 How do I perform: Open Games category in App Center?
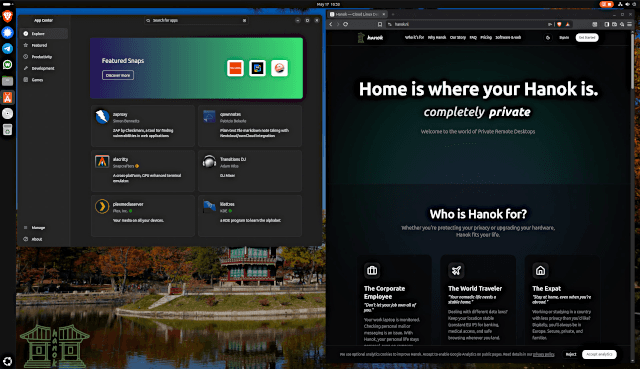[x=44, y=80]
